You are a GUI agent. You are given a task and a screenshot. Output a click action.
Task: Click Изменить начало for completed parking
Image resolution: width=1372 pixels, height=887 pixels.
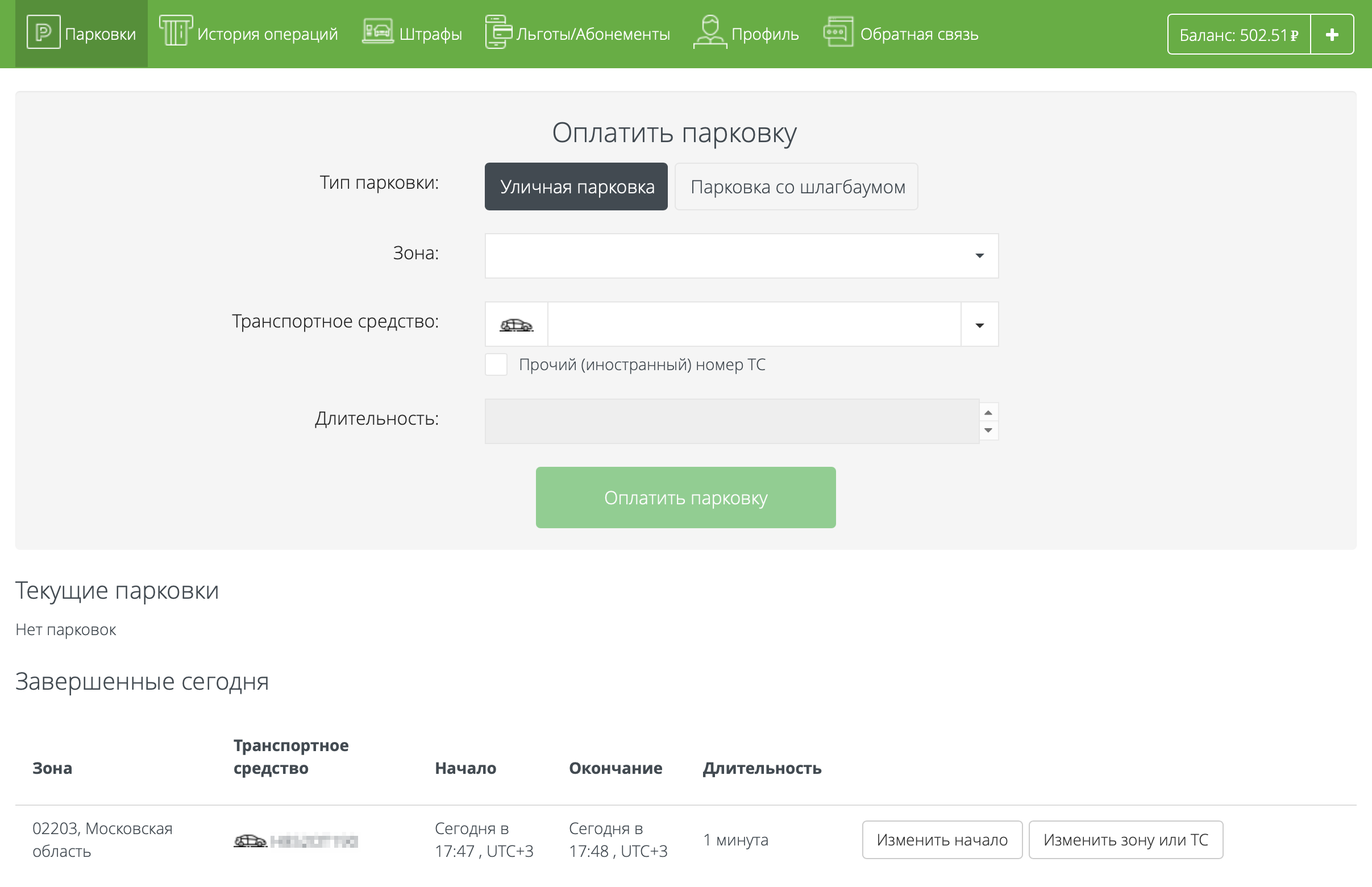pos(942,840)
